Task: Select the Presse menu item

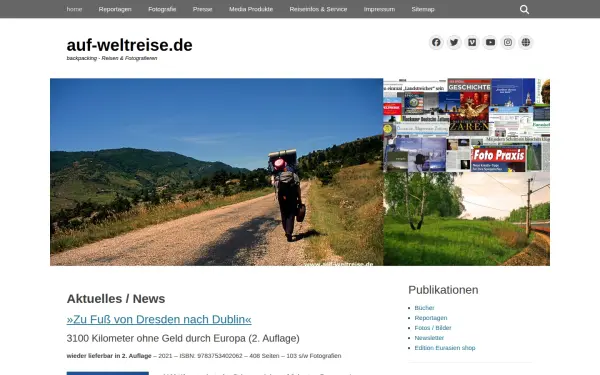Action: click(x=202, y=9)
